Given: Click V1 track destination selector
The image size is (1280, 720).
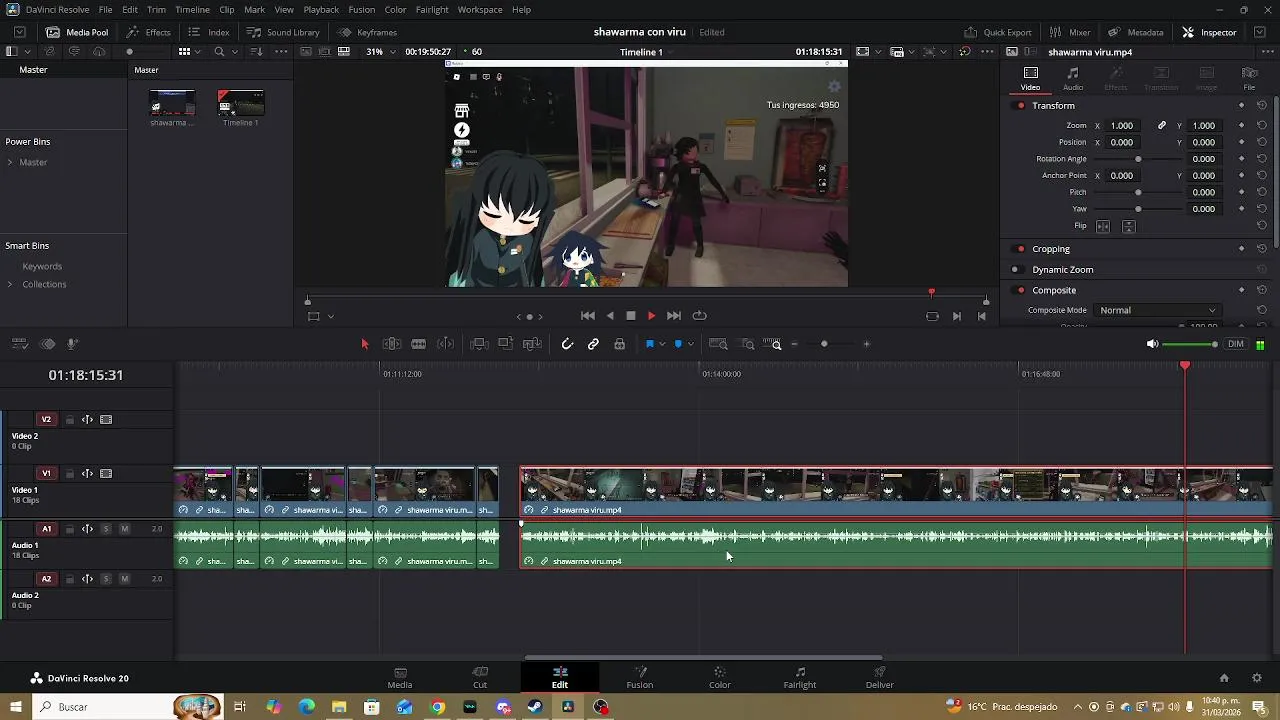Looking at the screenshot, I should point(46,474).
